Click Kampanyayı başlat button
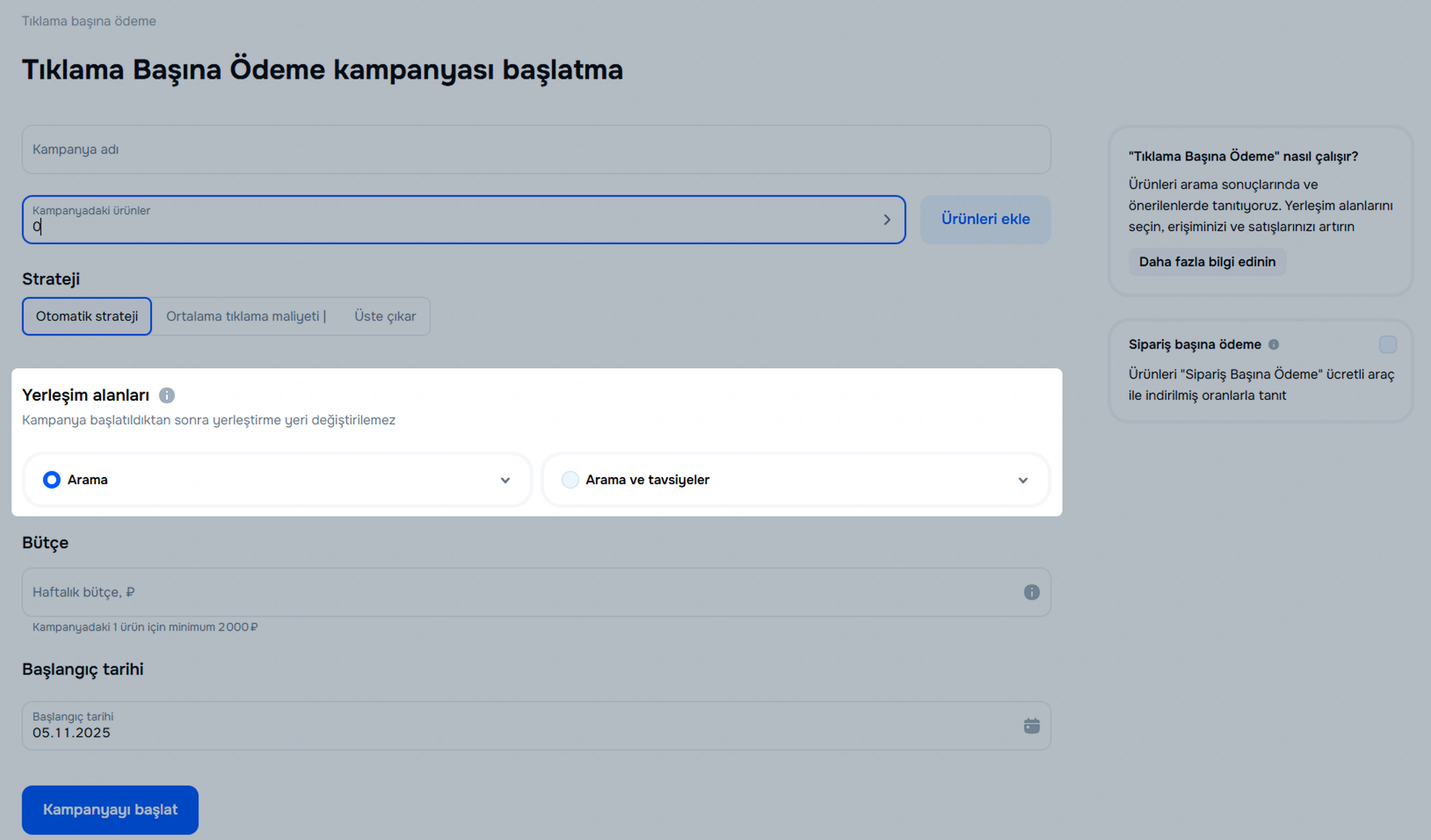Viewport: 1431px width, 840px height. point(110,810)
